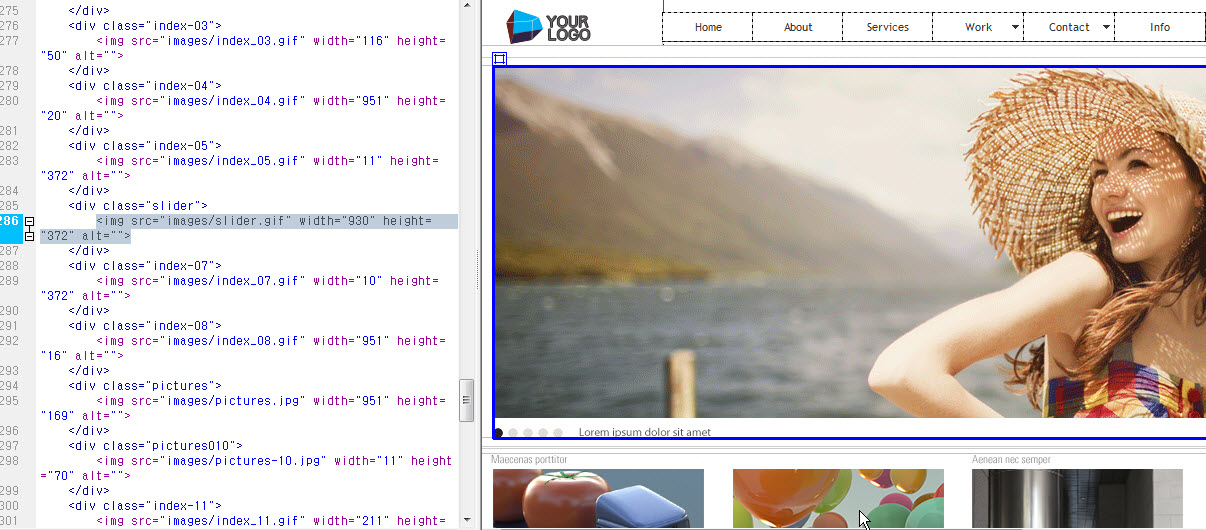Click the code scrollbar down arrow
1206x530 pixels.
pos(466,522)
